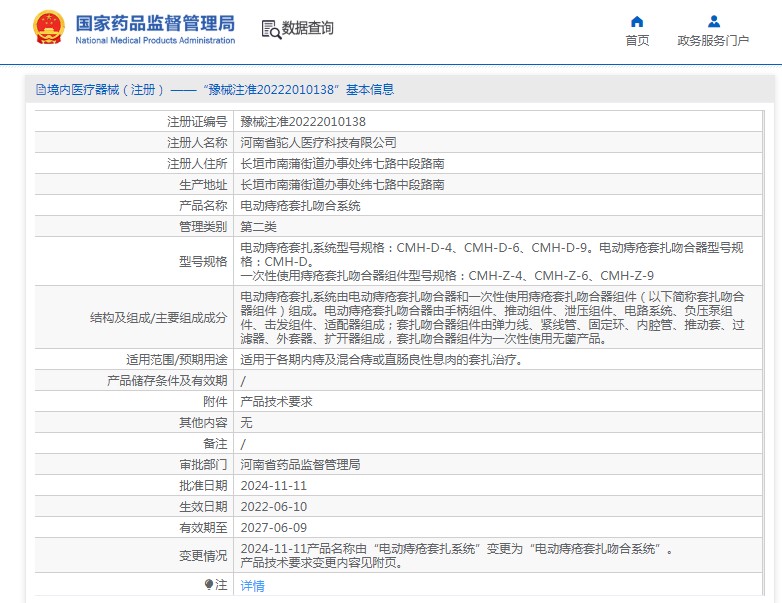Image resolution: width=782 pixels, height=603 pixels.
Task: Click the 有效期至 row label
Action: pos(203,528)
